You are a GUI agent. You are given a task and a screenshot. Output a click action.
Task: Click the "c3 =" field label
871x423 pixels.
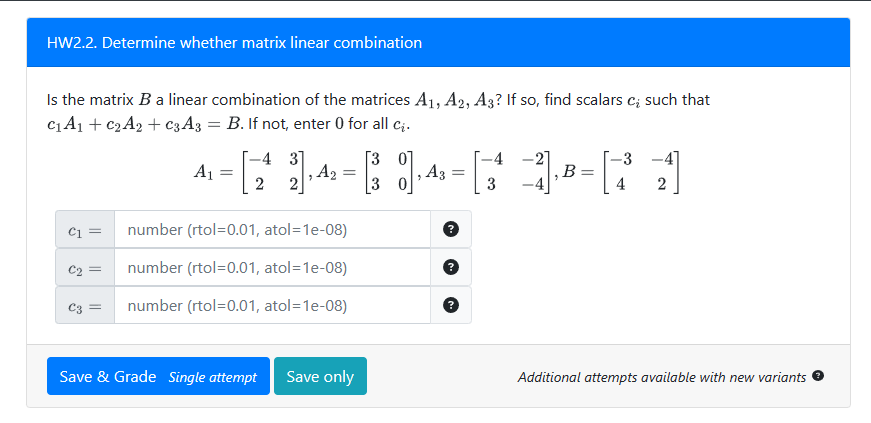pos(85,306)
